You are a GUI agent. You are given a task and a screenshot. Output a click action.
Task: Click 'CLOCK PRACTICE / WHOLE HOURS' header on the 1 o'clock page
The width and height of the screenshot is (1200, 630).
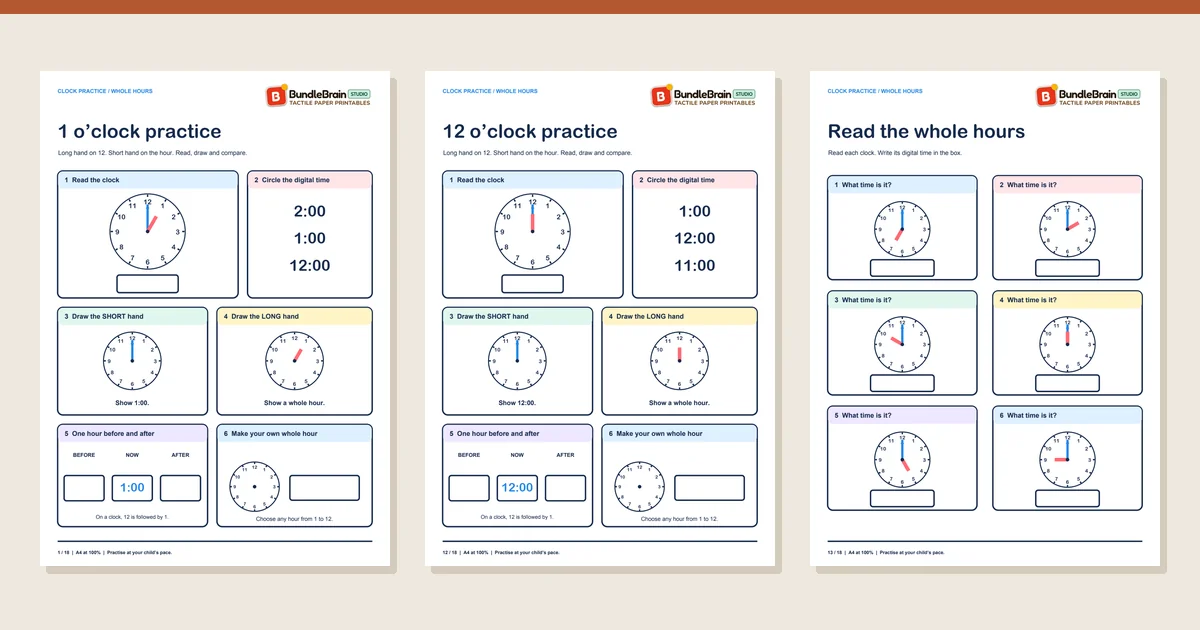point(105,91)
